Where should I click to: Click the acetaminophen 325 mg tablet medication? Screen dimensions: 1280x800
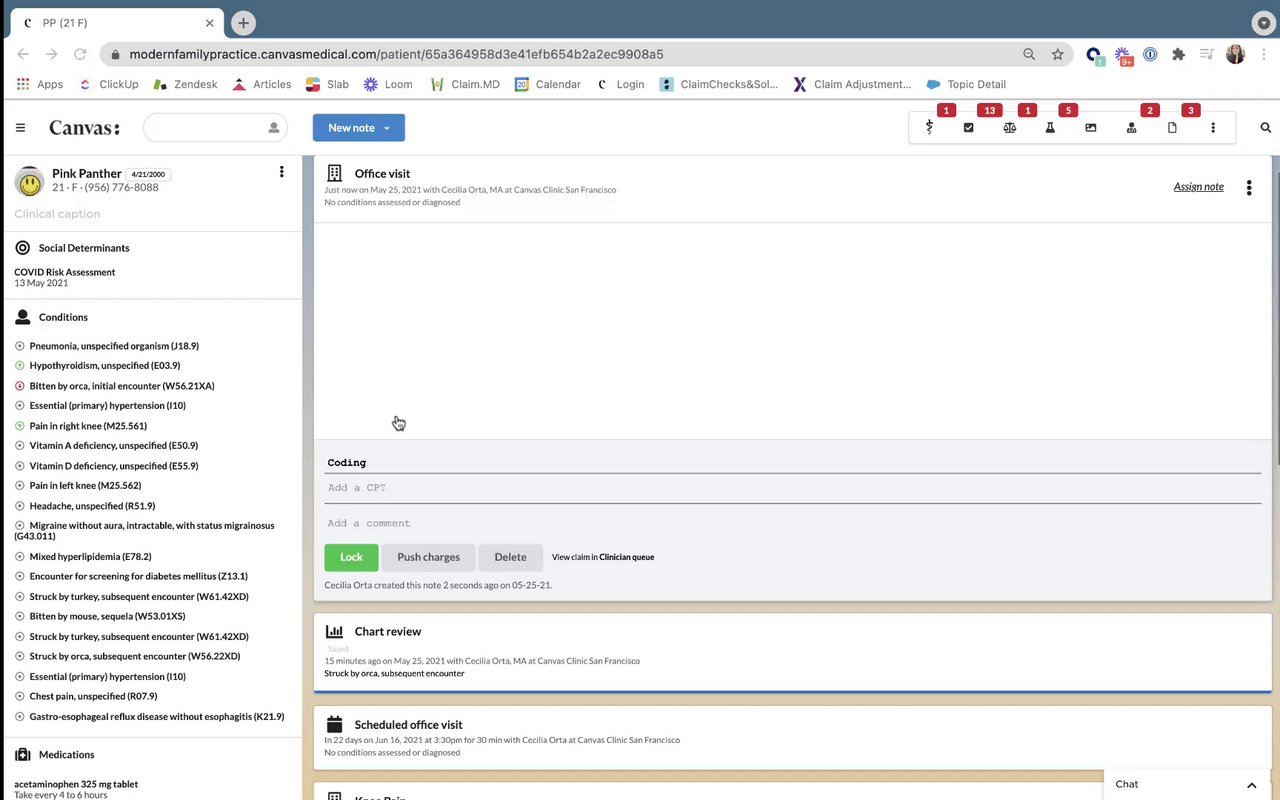76,784
